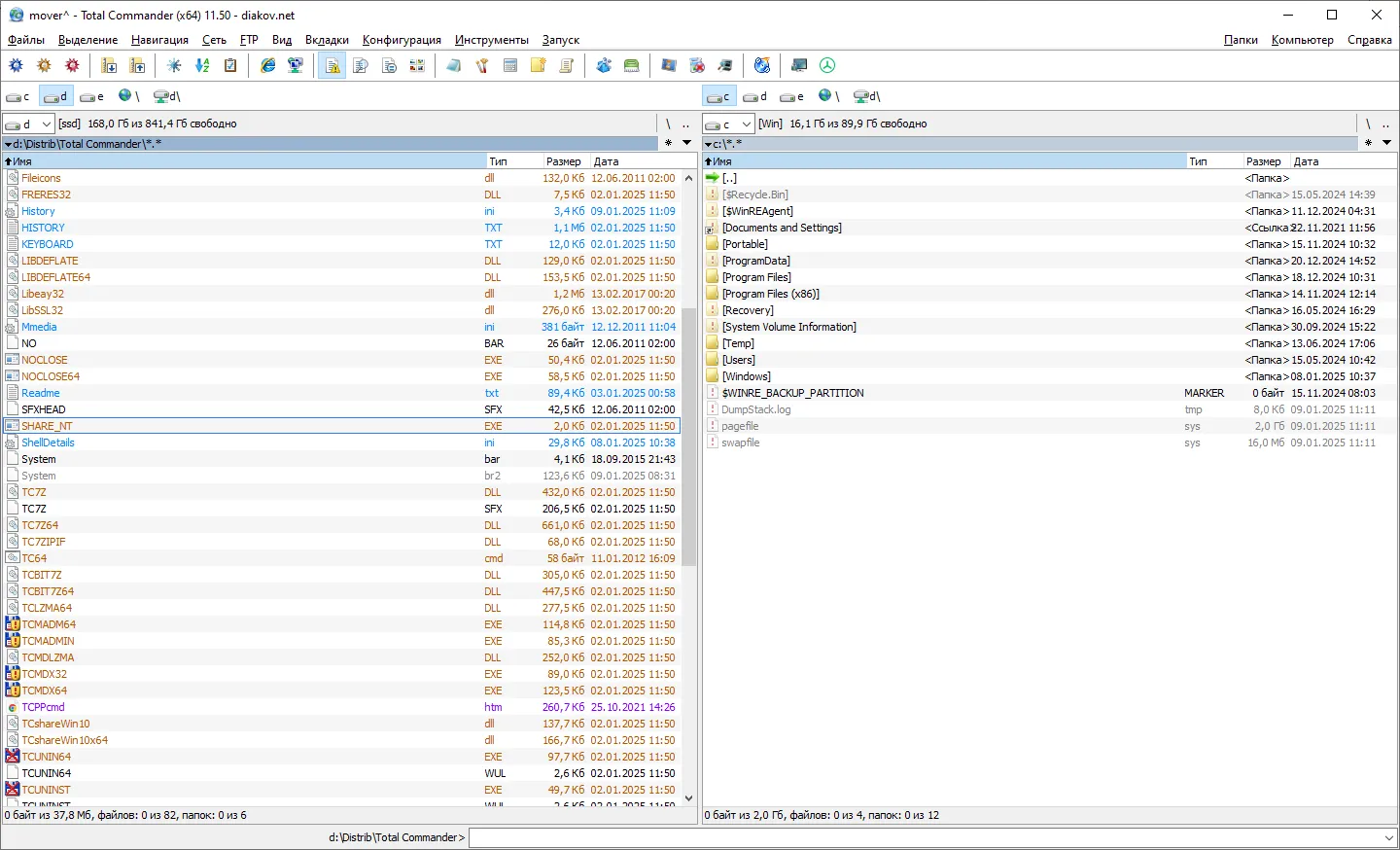Click the scroll document toolbar icon

coord(567,65)
